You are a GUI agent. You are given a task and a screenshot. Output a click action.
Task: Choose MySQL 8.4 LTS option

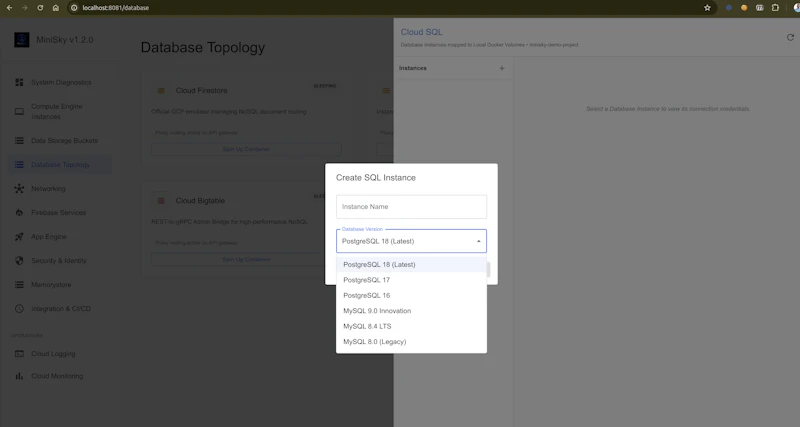(411, 326)
